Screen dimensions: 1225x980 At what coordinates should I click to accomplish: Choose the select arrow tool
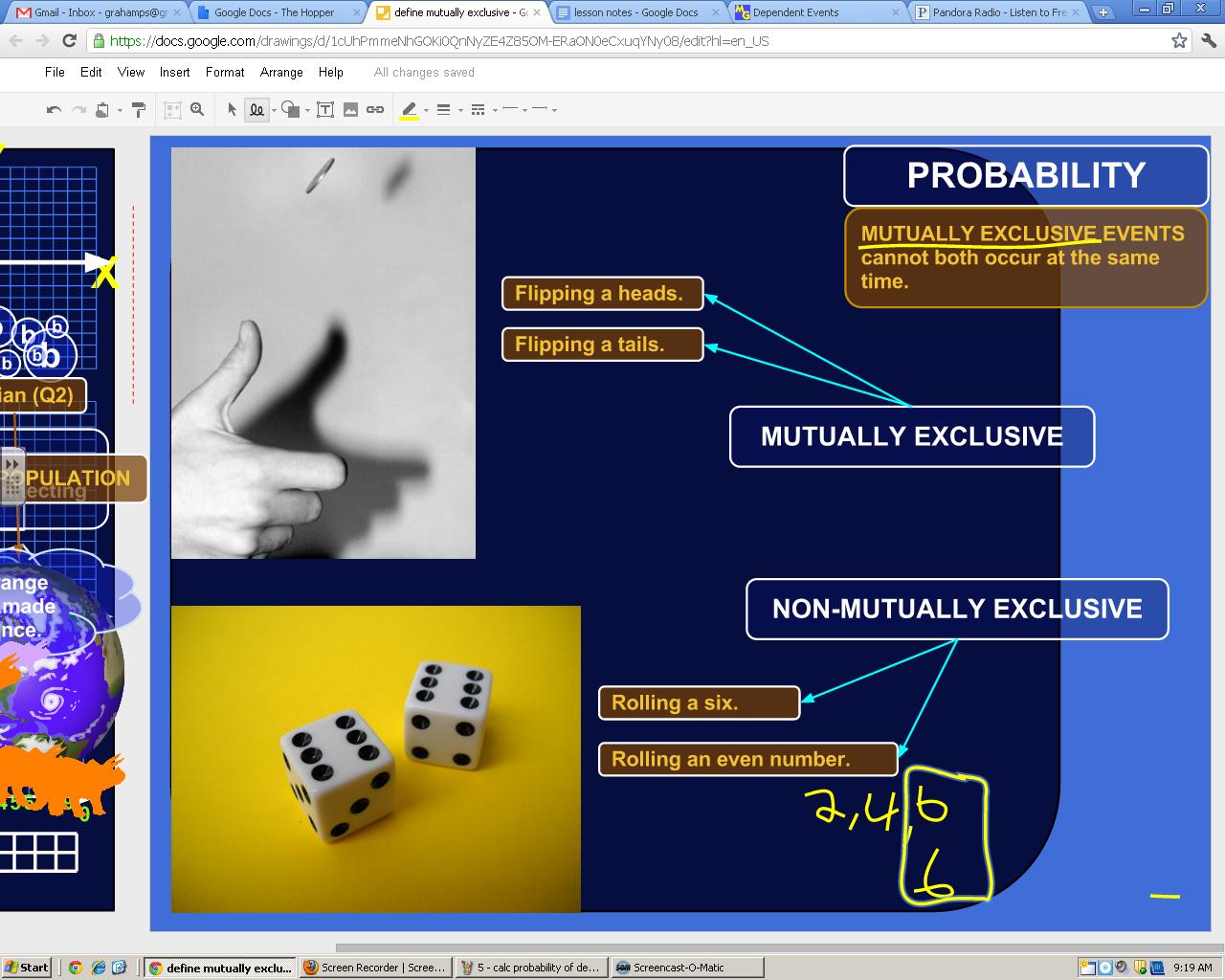232,110
